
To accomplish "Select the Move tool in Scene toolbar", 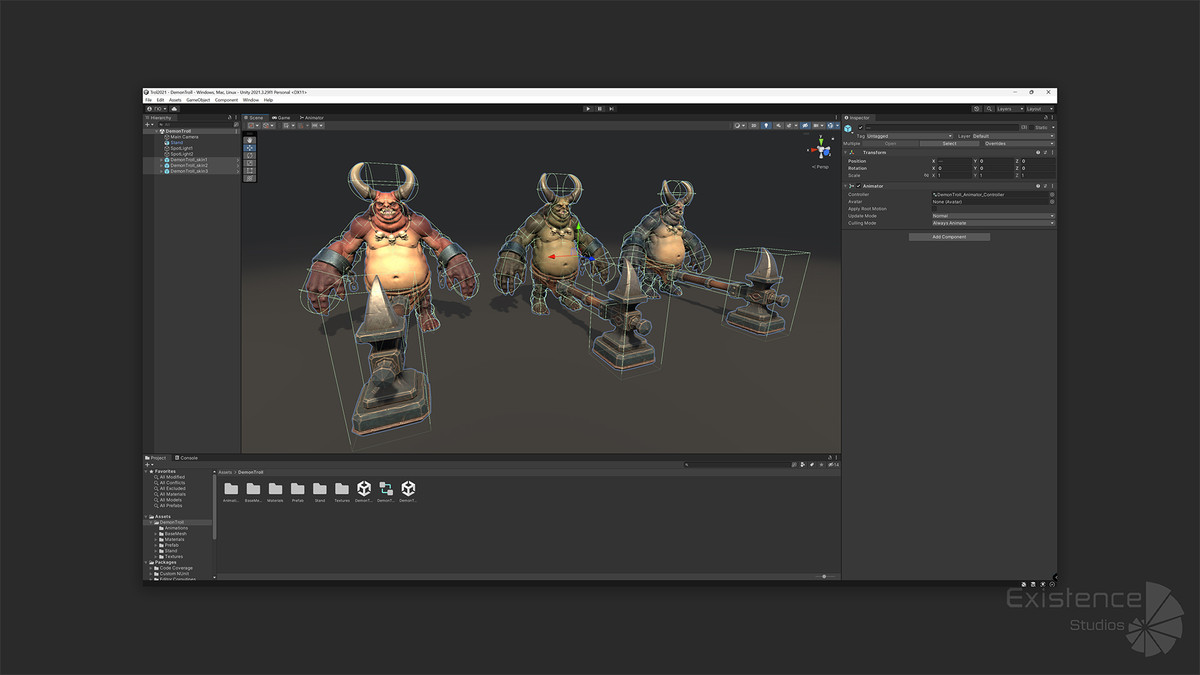I will [x=250, y=148].
